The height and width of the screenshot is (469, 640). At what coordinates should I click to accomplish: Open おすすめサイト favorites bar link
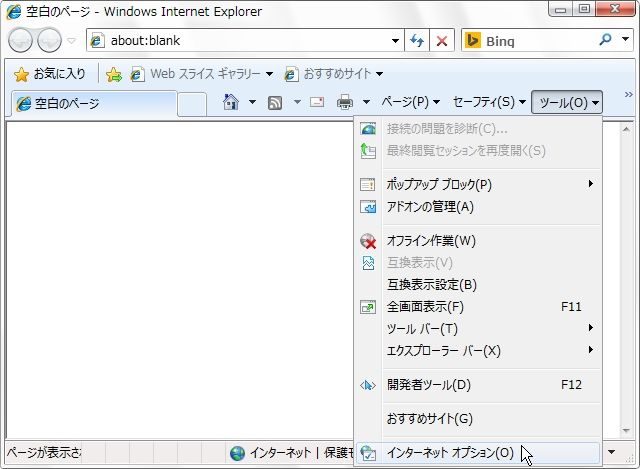point(334,74)
